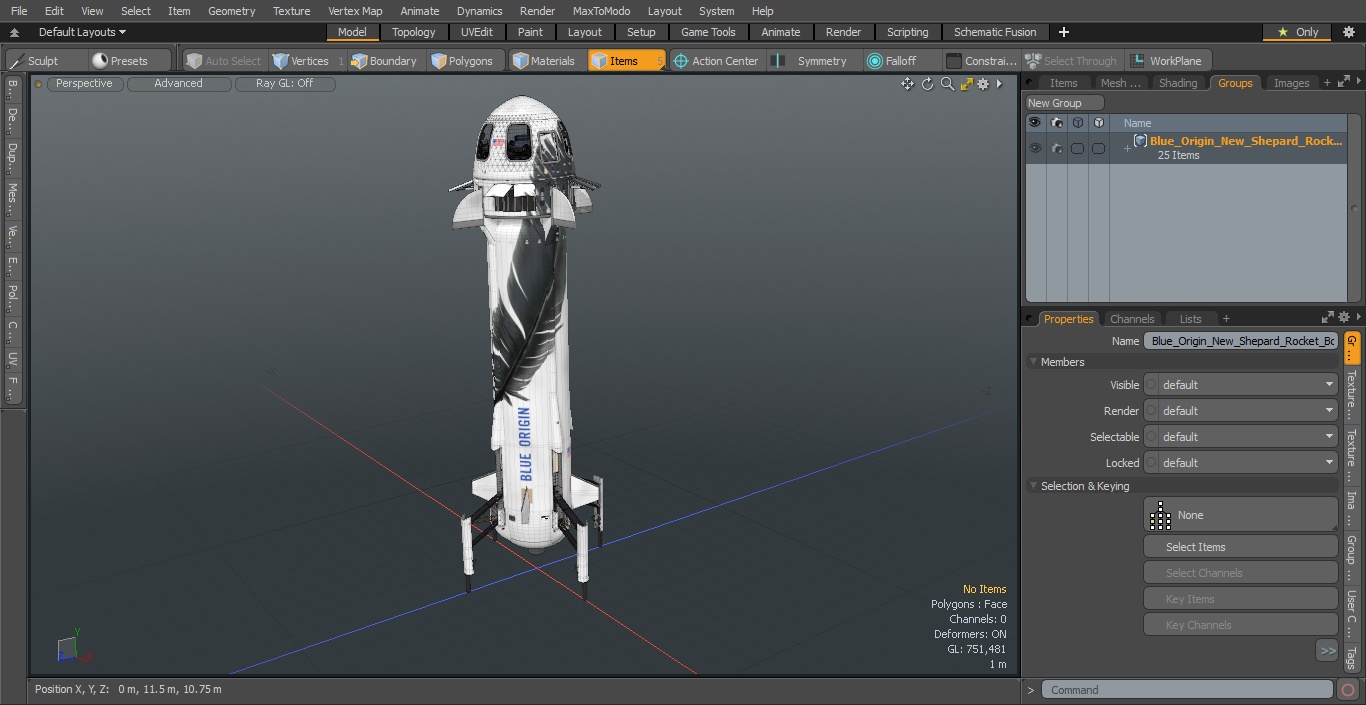Click the group render camera column header

coord(1056,123)
